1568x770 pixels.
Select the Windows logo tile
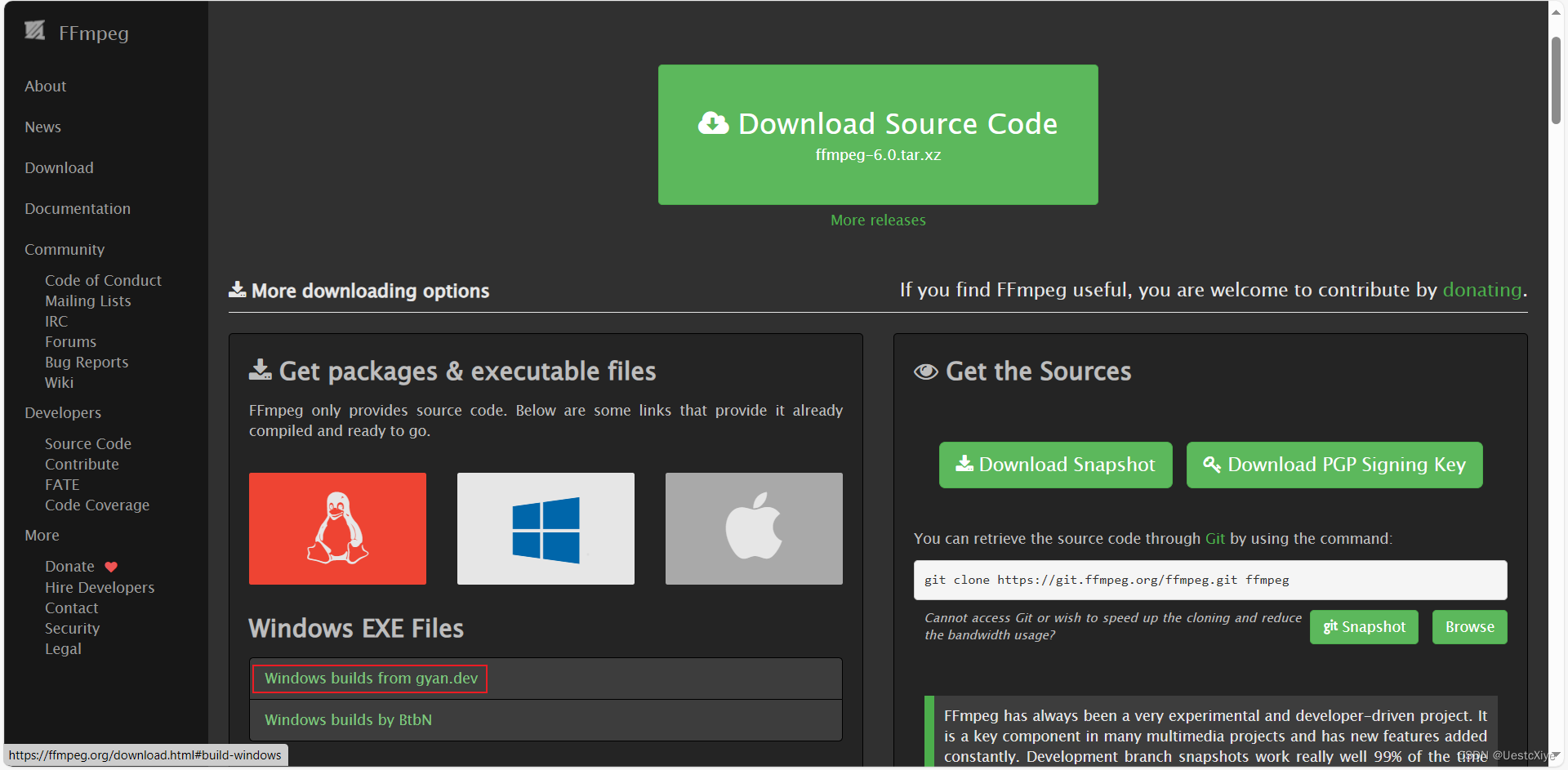point(546,528)
